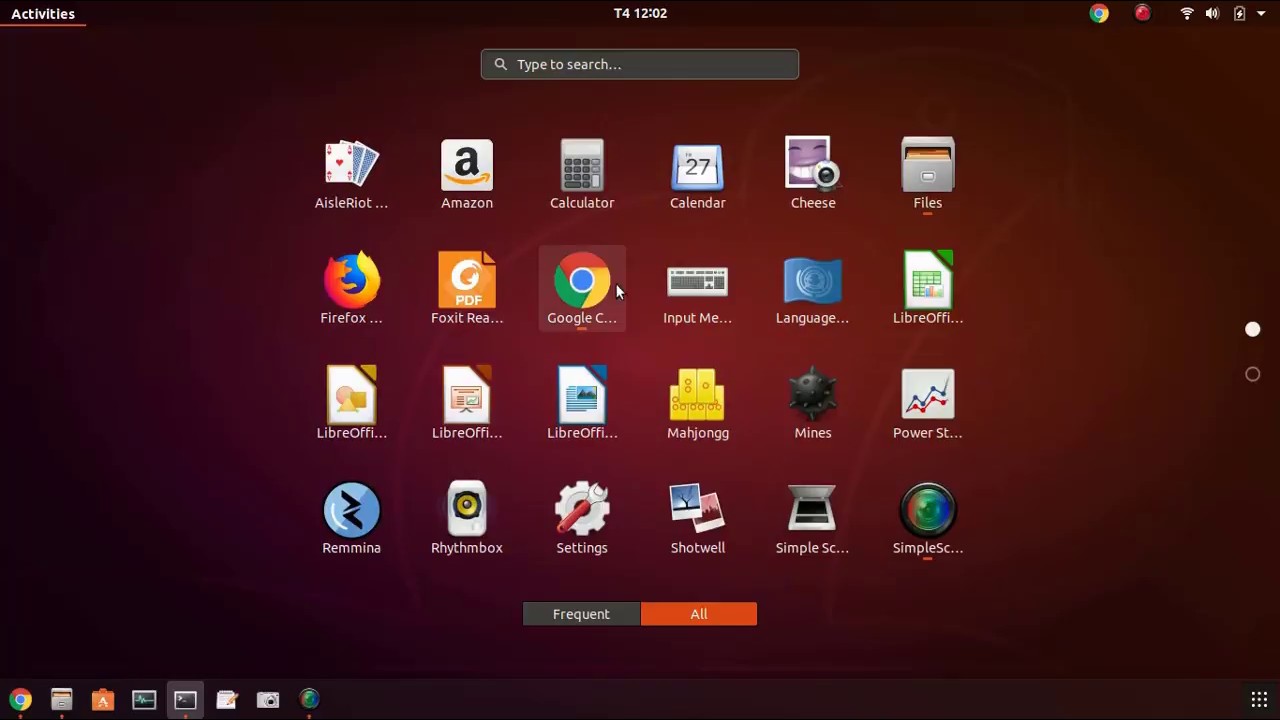The width and height of the screenshot is (1280, 720).
Task: Open the Wi-Fi status icon
Action: [1187, 13]
